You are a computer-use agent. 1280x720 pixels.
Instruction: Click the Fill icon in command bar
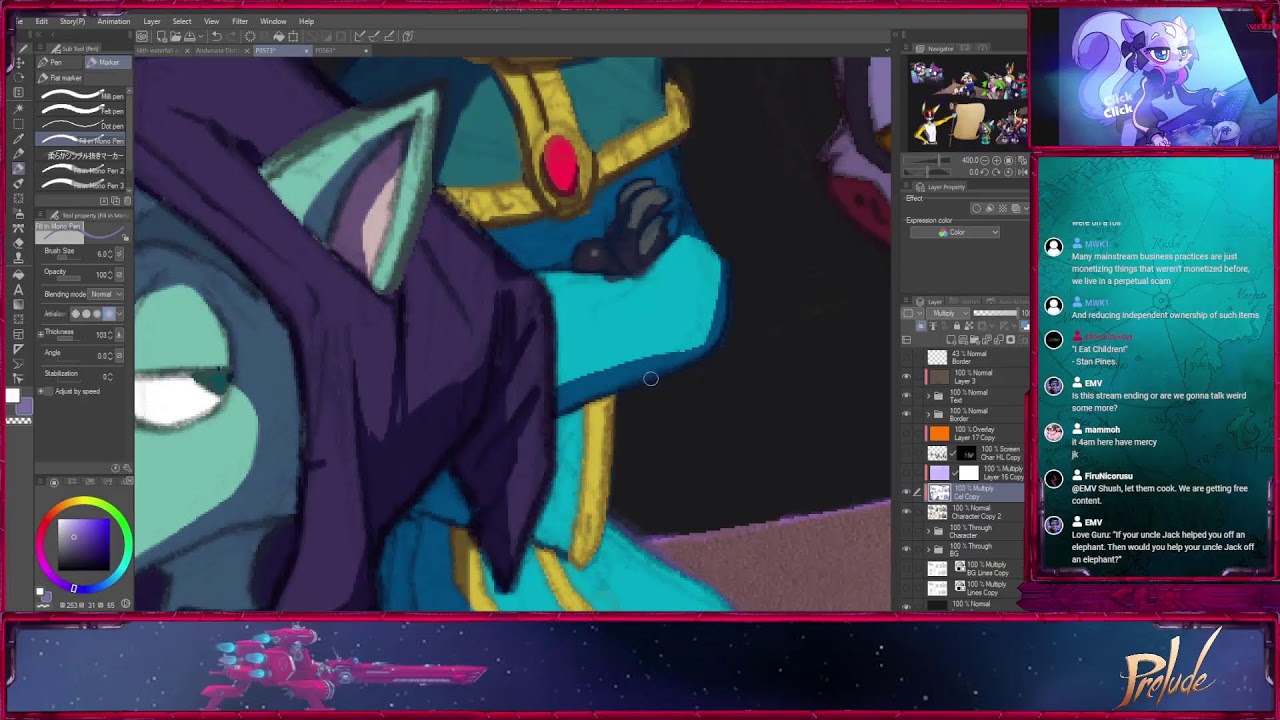(x=279, y=36)
